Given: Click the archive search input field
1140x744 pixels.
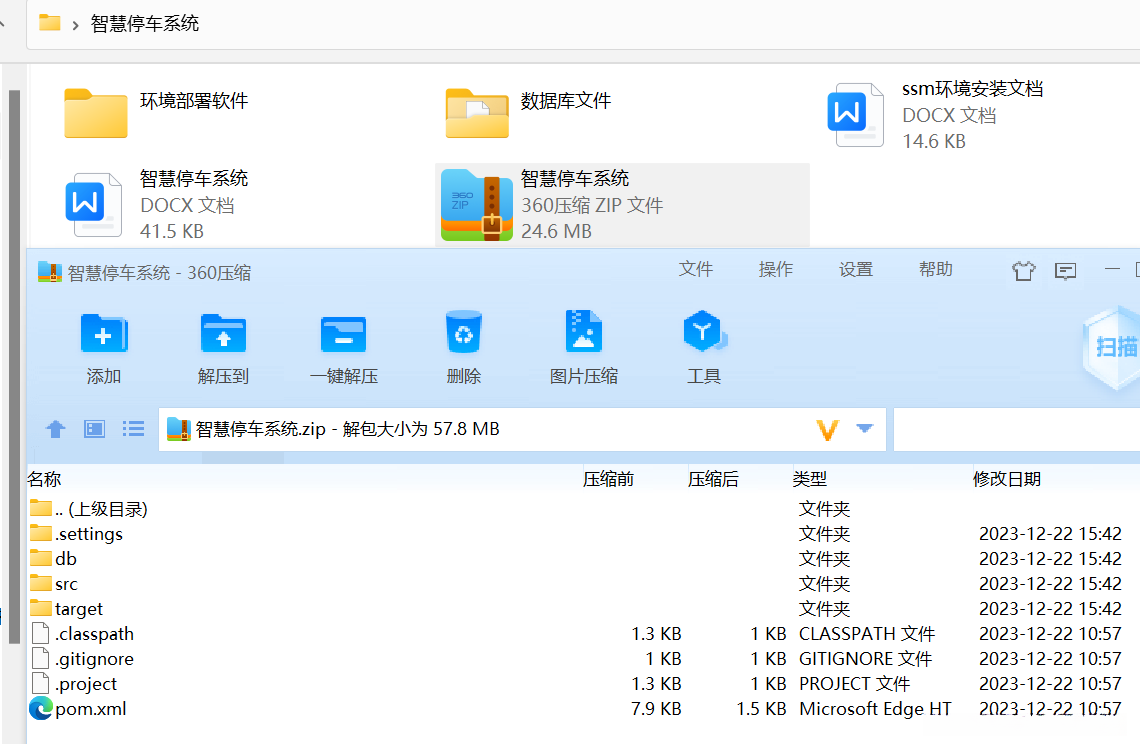Looking at the screenshot, I should 1016,429.
